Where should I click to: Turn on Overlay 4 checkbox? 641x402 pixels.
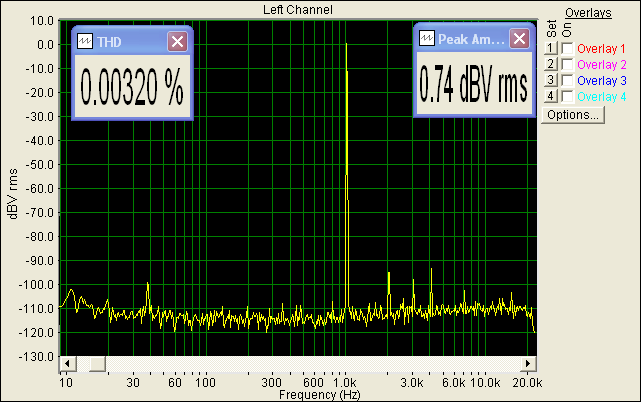(x=567, y=96)
